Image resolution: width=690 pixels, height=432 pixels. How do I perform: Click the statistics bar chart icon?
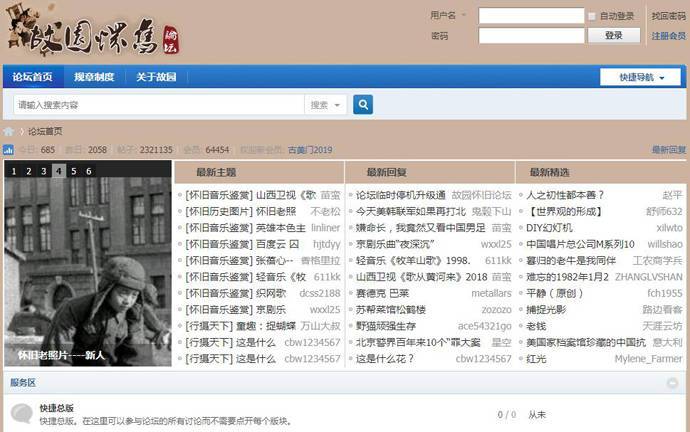point(9,150)
